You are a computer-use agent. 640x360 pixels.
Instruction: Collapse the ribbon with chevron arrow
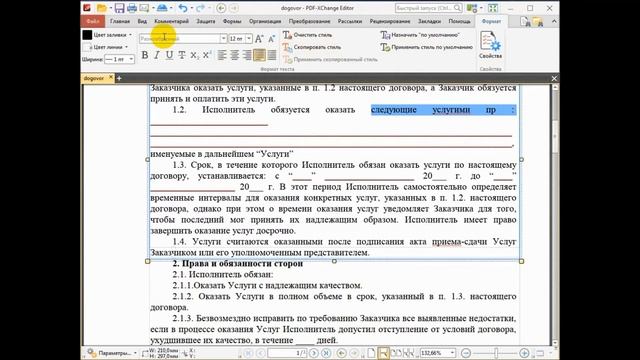pos(554,21)
